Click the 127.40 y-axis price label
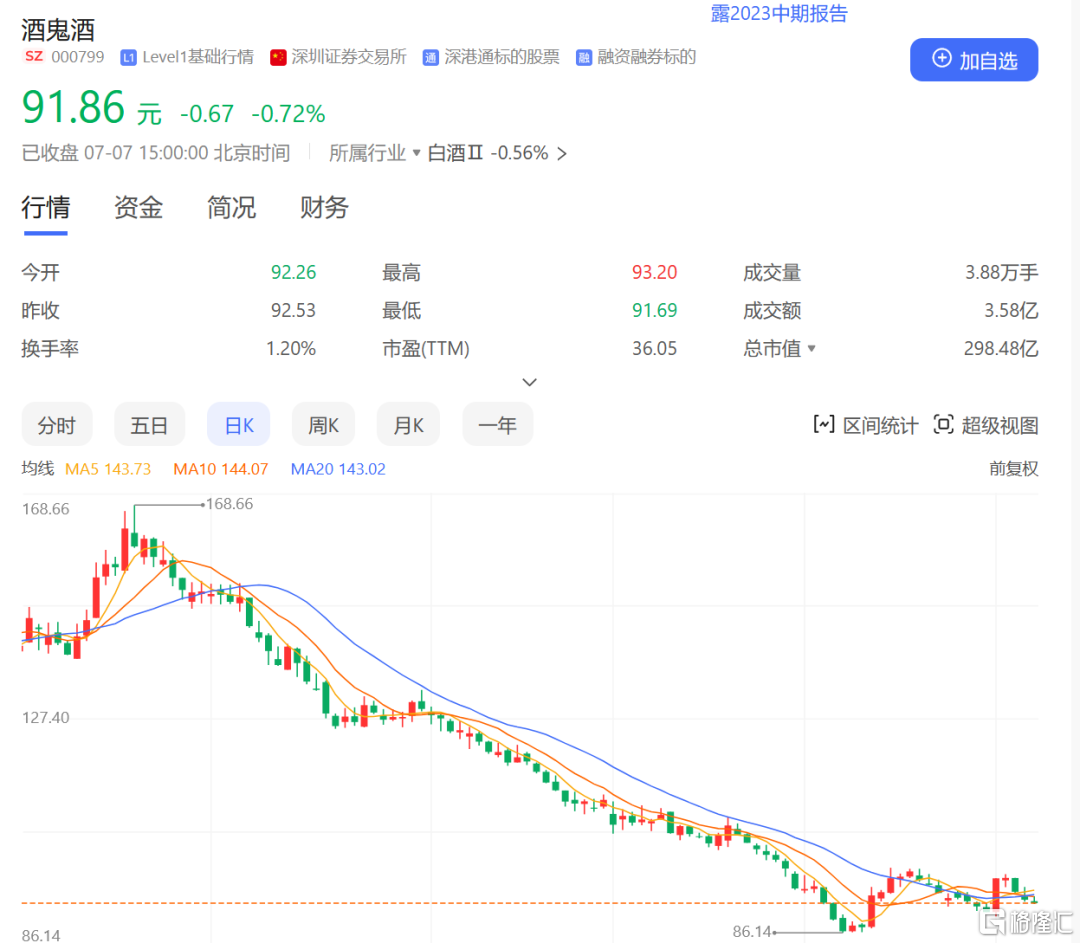1080x943 pixels. coord(45,718)
